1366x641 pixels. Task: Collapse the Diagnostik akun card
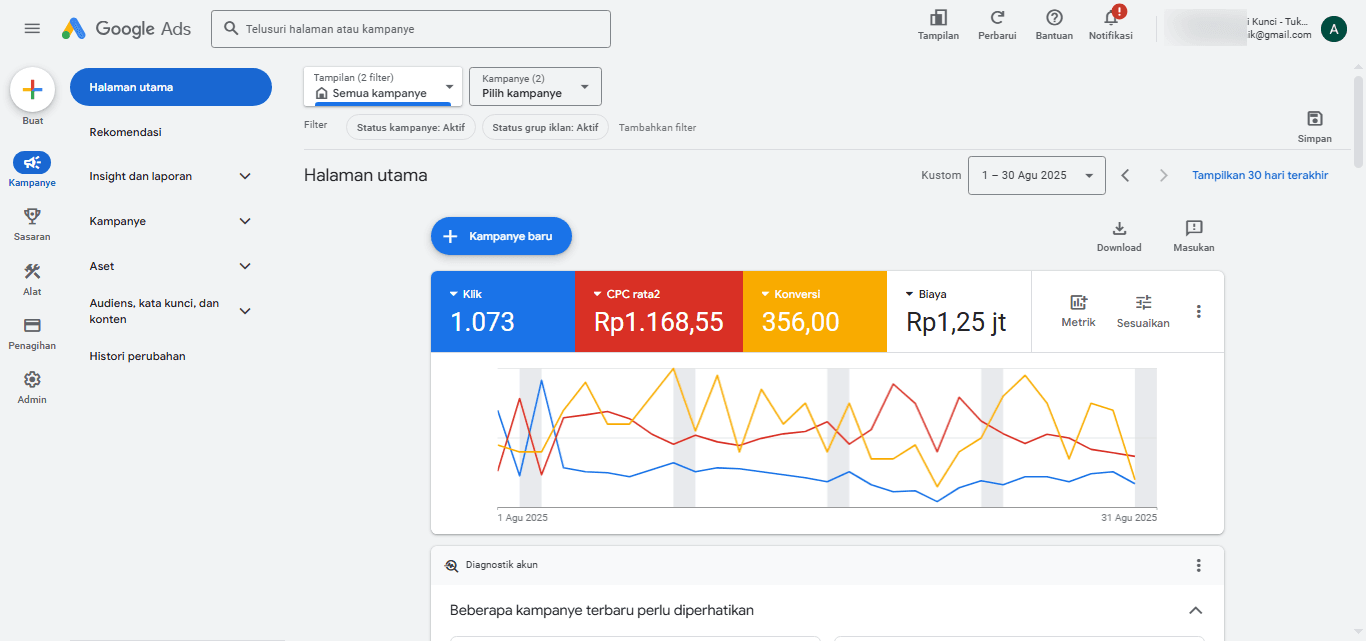click(x=1195, y=610)
